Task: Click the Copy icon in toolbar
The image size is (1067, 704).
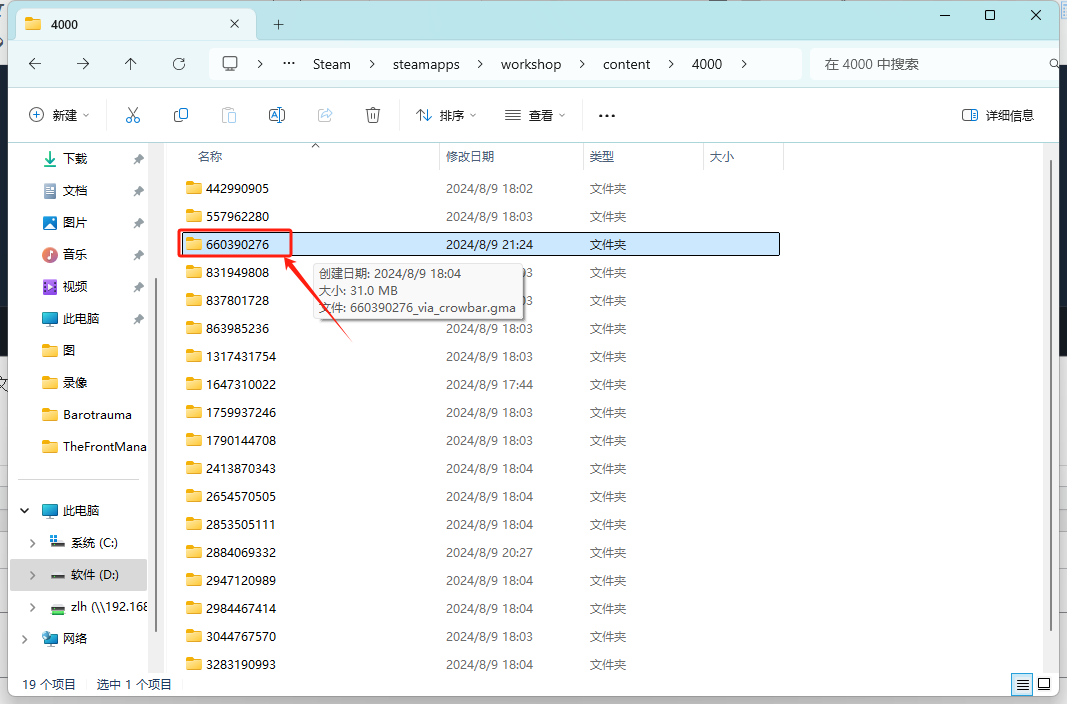Action: pos(181,115)
